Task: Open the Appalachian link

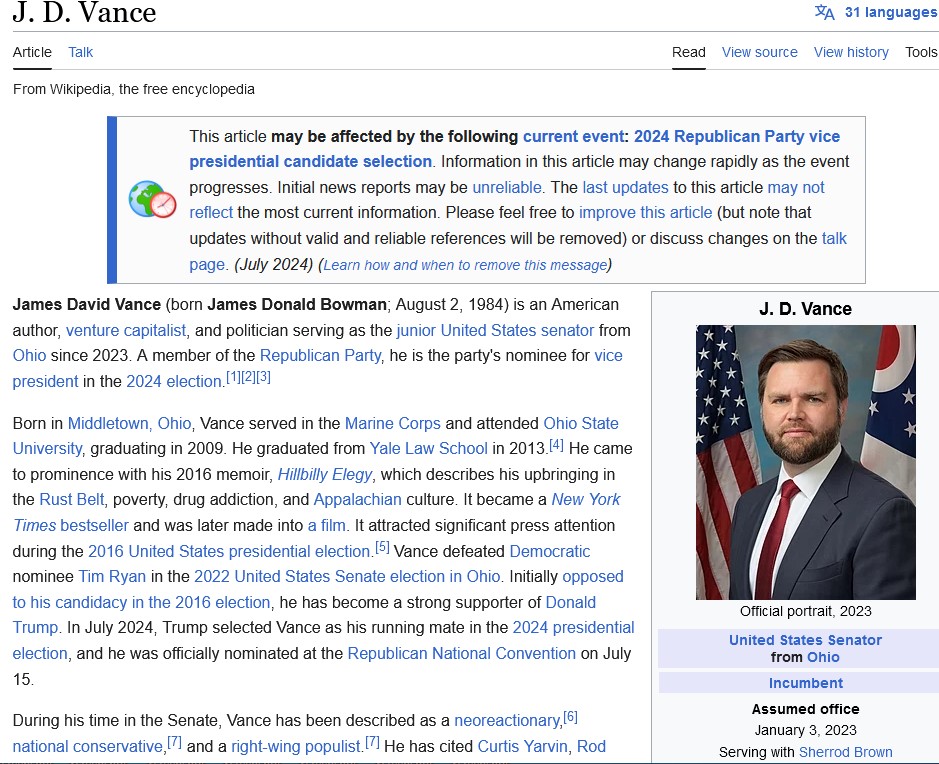Action: pyautogui.click(x=358, y=499)
